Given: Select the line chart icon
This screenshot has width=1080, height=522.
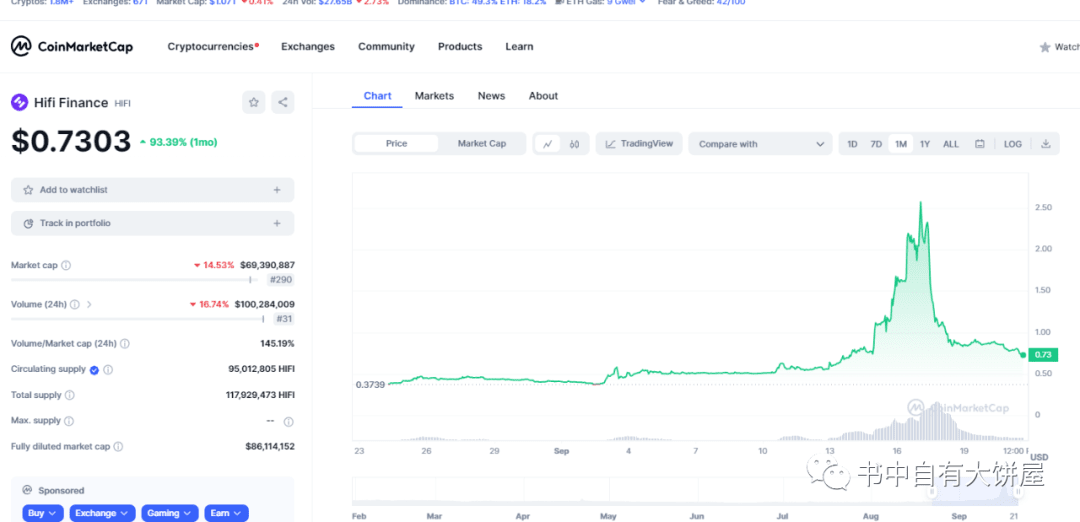Looking at the screenshot, I should coord(547,144).
